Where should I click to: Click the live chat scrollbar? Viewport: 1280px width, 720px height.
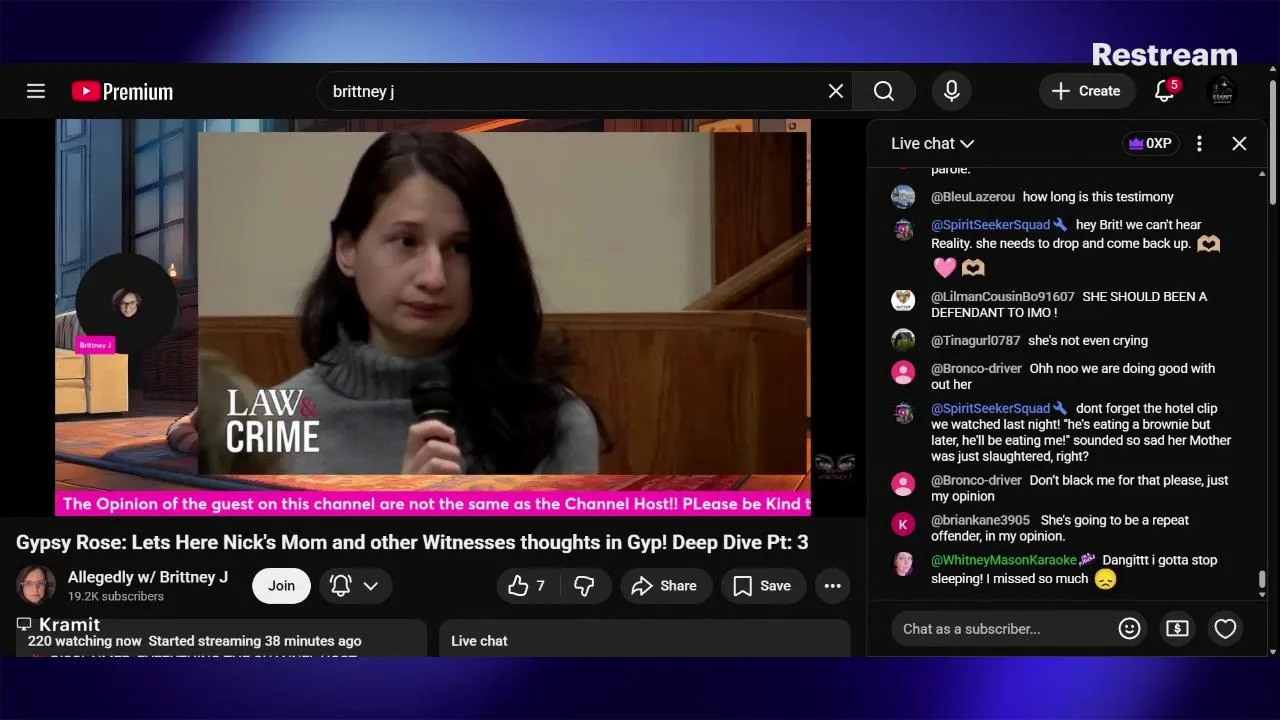point(1262,580)
